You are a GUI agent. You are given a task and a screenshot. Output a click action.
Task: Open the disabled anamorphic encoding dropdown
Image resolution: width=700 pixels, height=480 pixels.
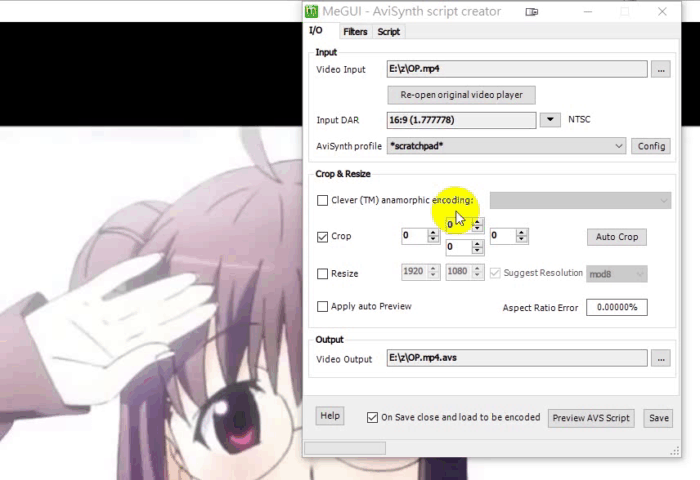(x=580, y=200)
